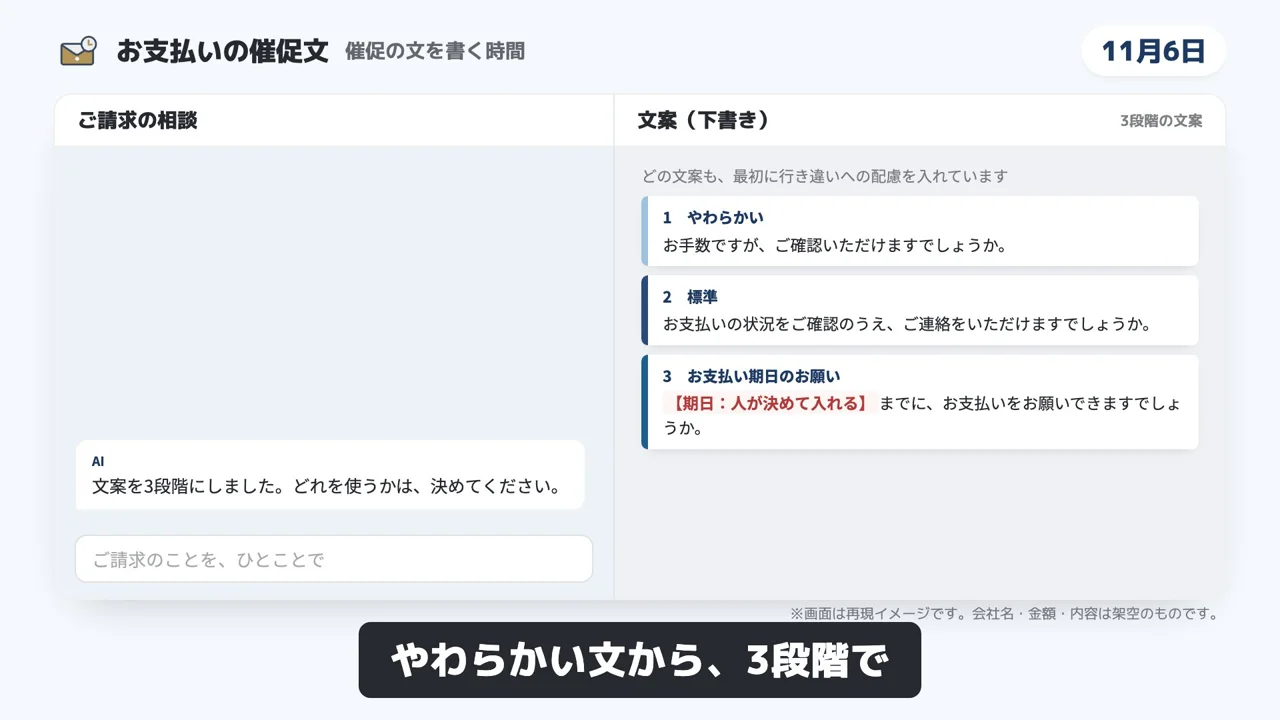
Task: Select the お支払い期日のお願い draft card
Action: pyautogui.click(x=920, y=402)
